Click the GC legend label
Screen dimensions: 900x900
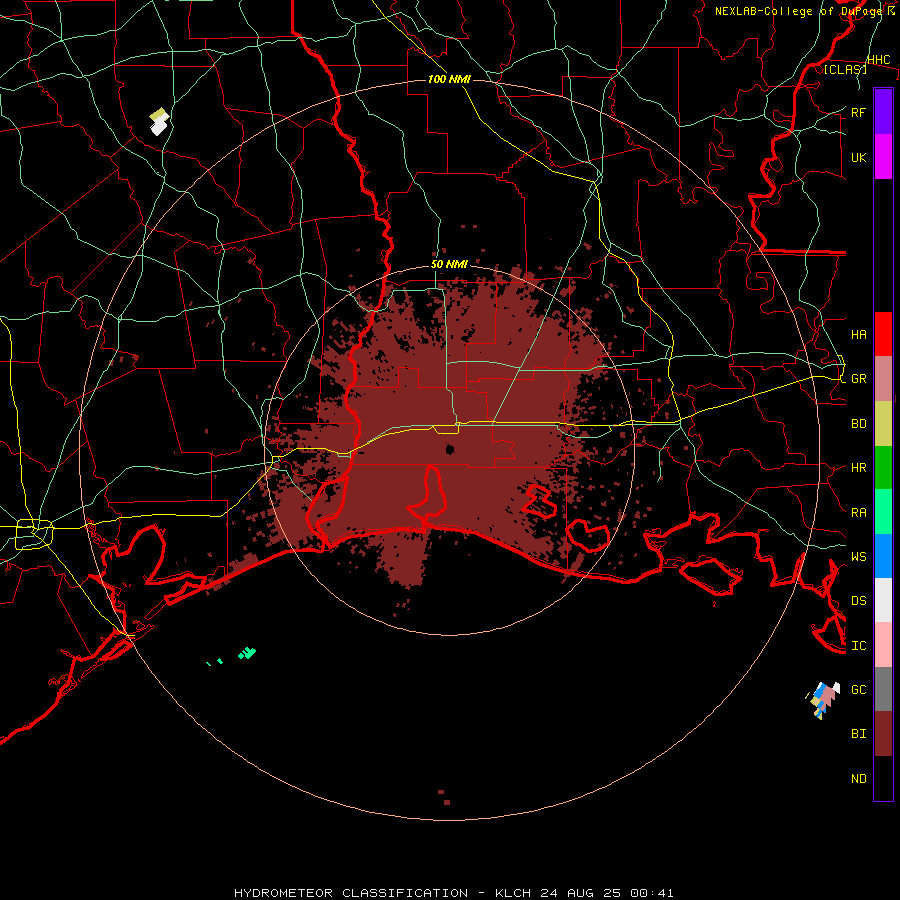tap(858, 690)
